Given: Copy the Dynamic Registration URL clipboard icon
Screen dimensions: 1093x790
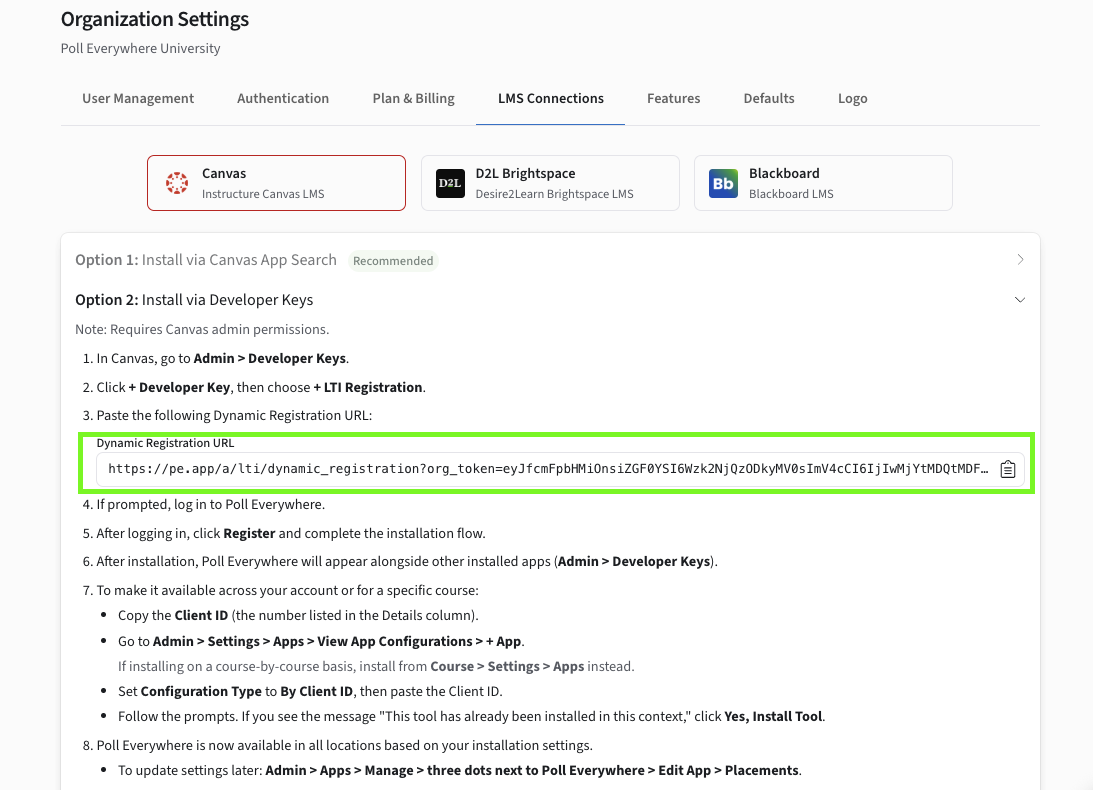Looking at the screenshot, I should (1007, 469).
